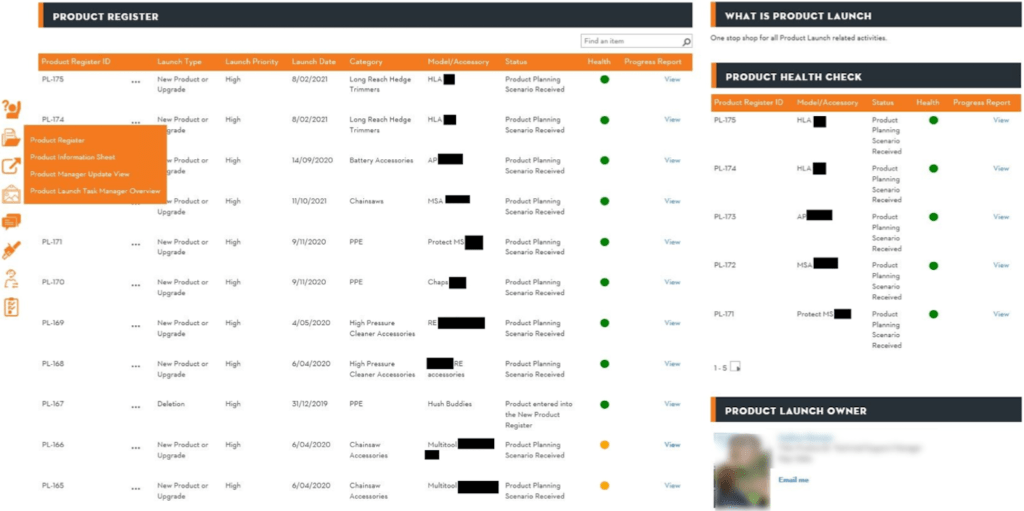Open ellipsis menu for PL-175 row
Image resolution: width=1024 pixels, height=511 pixels.
point(135,81)
